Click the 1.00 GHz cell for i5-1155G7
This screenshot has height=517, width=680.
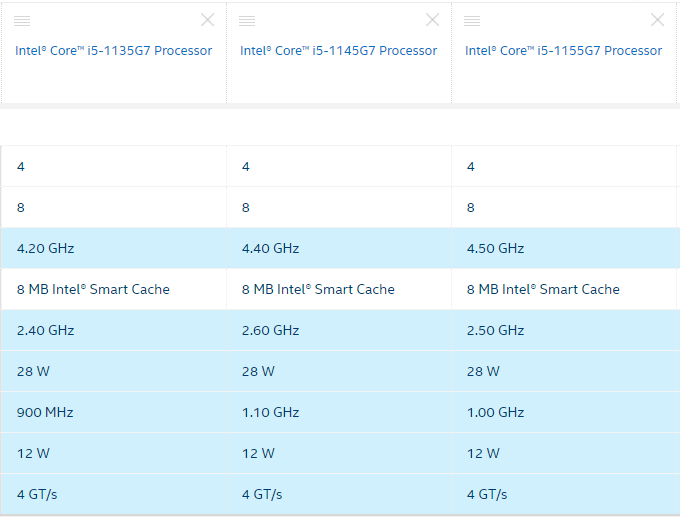pyautogui.click(x=564, y=412)
